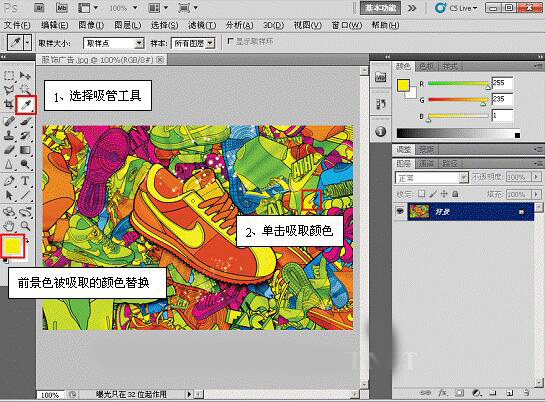Open the 正常 blend mode dropdown
Screen dimensions: 545x402
click(431, 178)
